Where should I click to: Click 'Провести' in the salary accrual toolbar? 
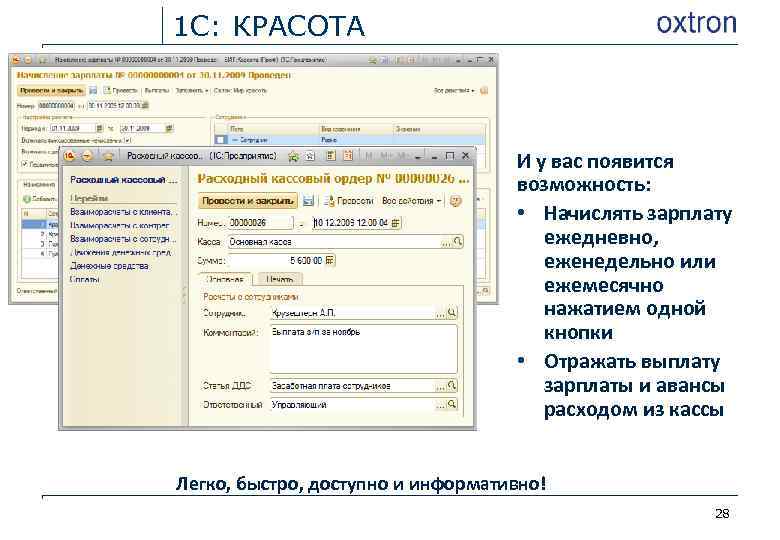click(120, 90)
